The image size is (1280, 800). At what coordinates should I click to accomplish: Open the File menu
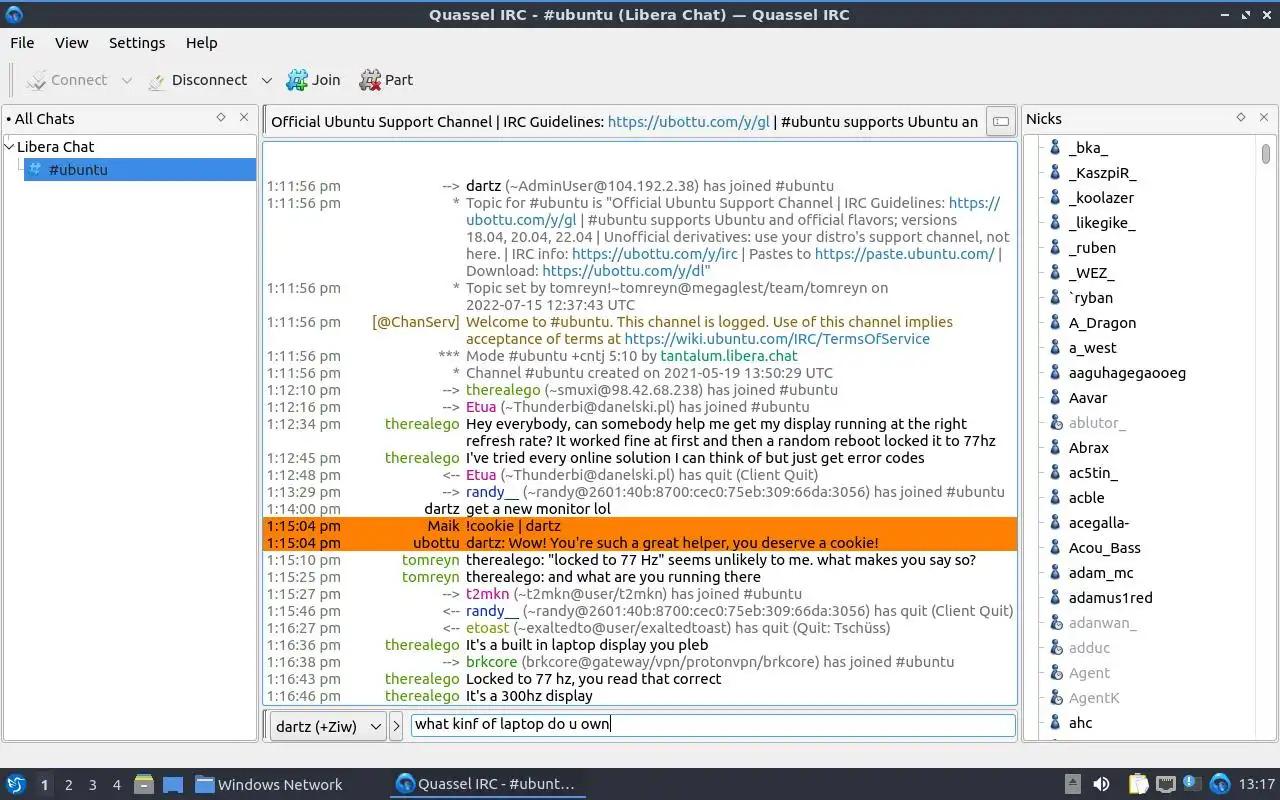point(22,43)
